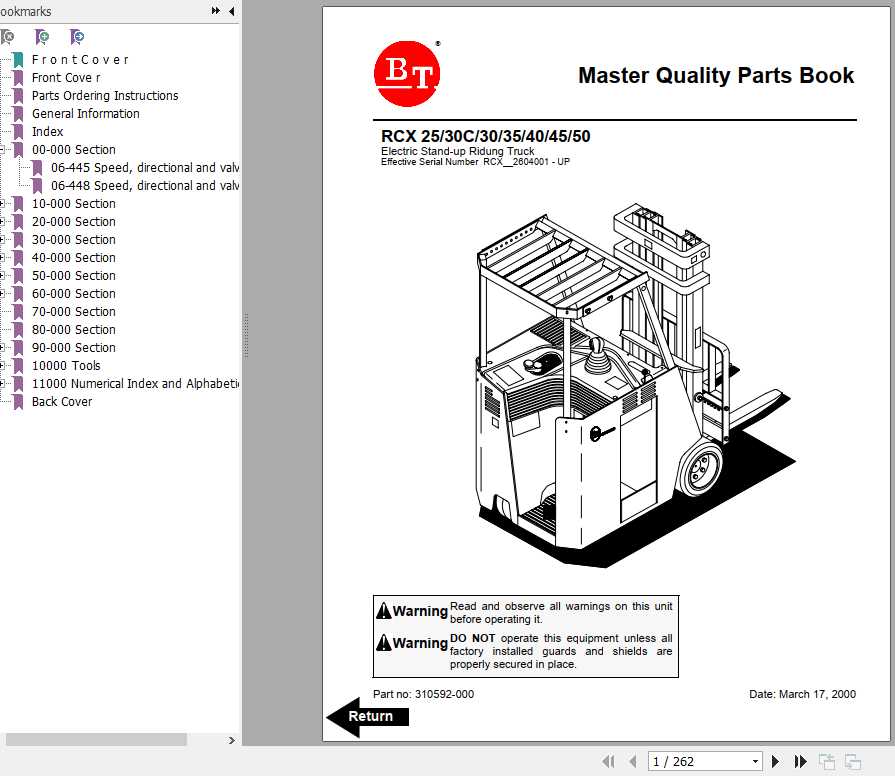Click the go-to bookmark icon
This screenshot has height=776, width=895.
pos(76,36)
